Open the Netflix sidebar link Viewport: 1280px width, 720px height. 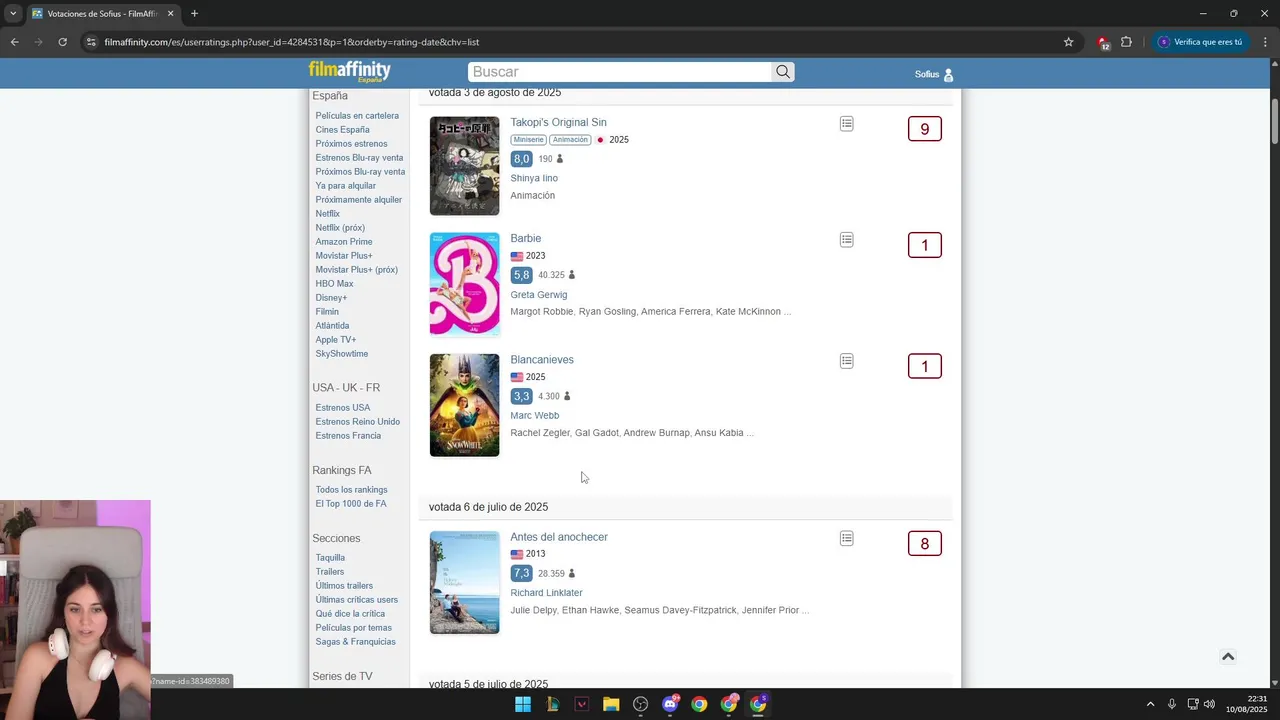click(327, 214)
